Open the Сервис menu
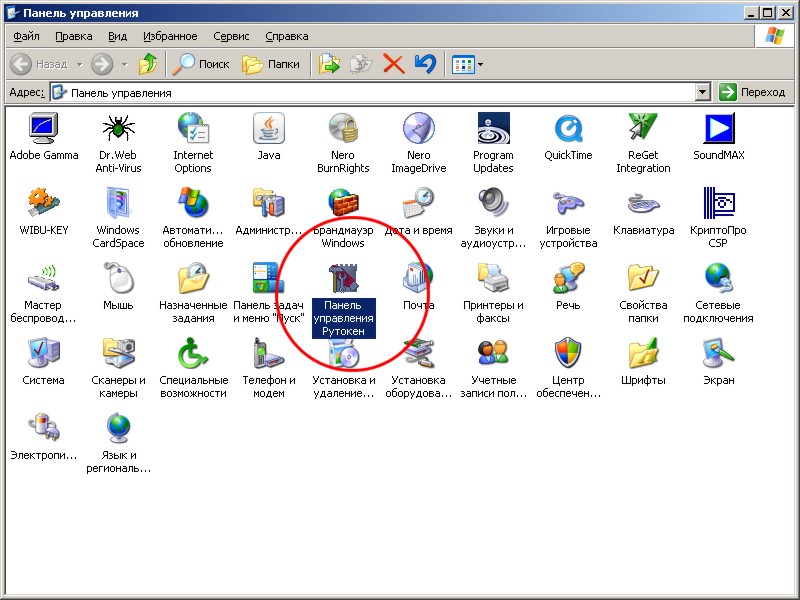The image size is (800, 600). (231, 36)
